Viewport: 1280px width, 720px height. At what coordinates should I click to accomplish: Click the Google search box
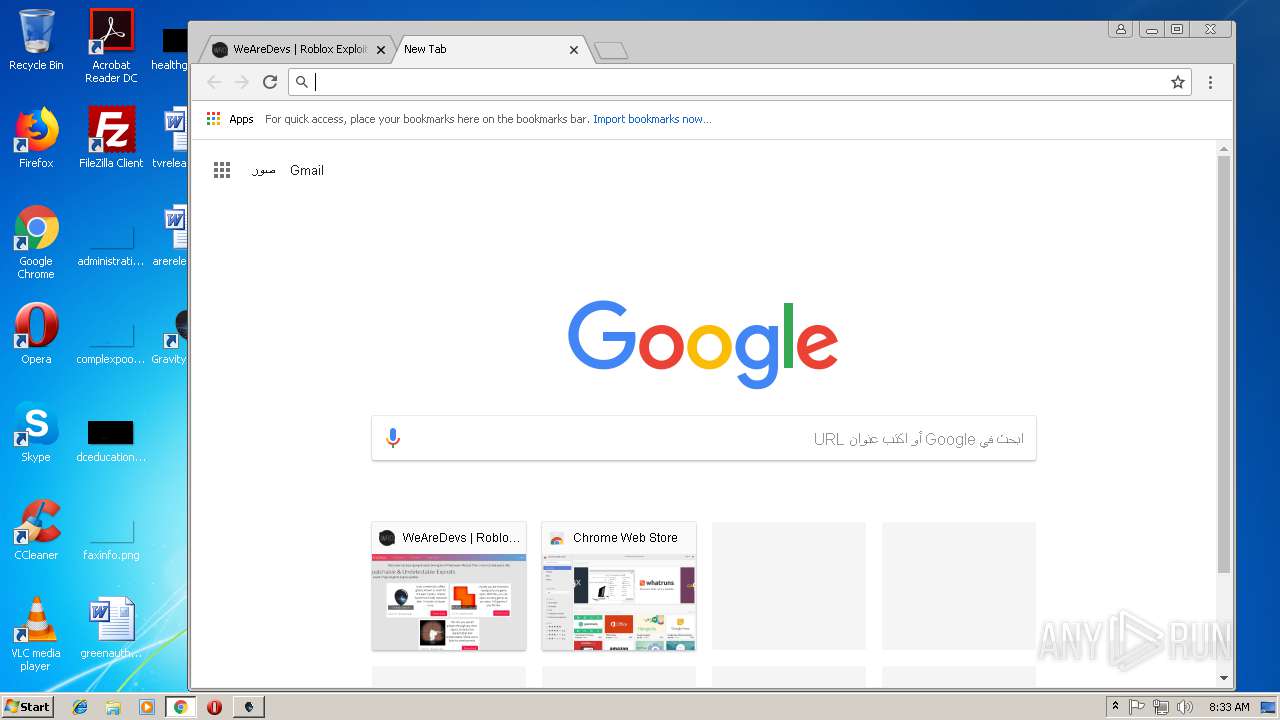click(x=704, y=438)
